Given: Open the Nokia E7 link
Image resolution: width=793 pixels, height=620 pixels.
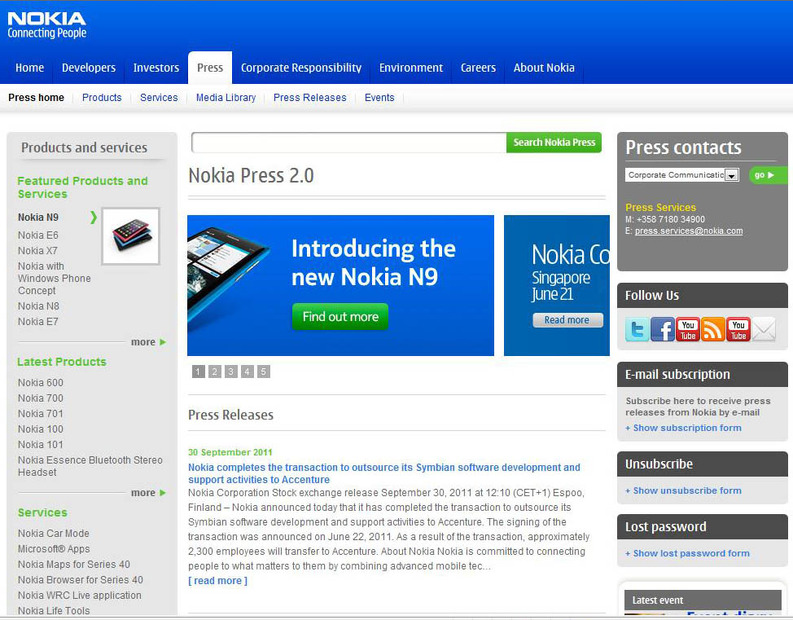Looking at the screenshot, I should click(x=38, y=322).
